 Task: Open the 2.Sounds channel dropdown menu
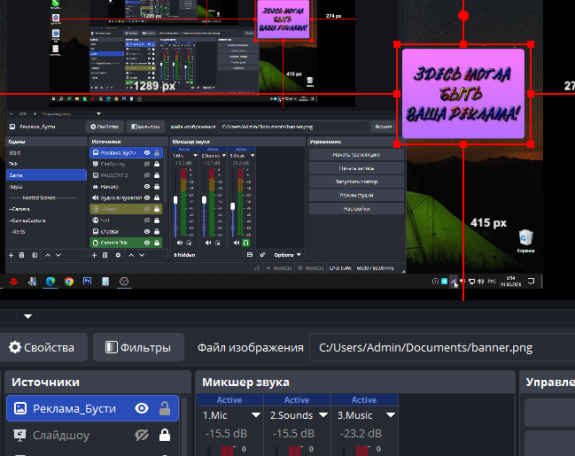click(323, 415)
